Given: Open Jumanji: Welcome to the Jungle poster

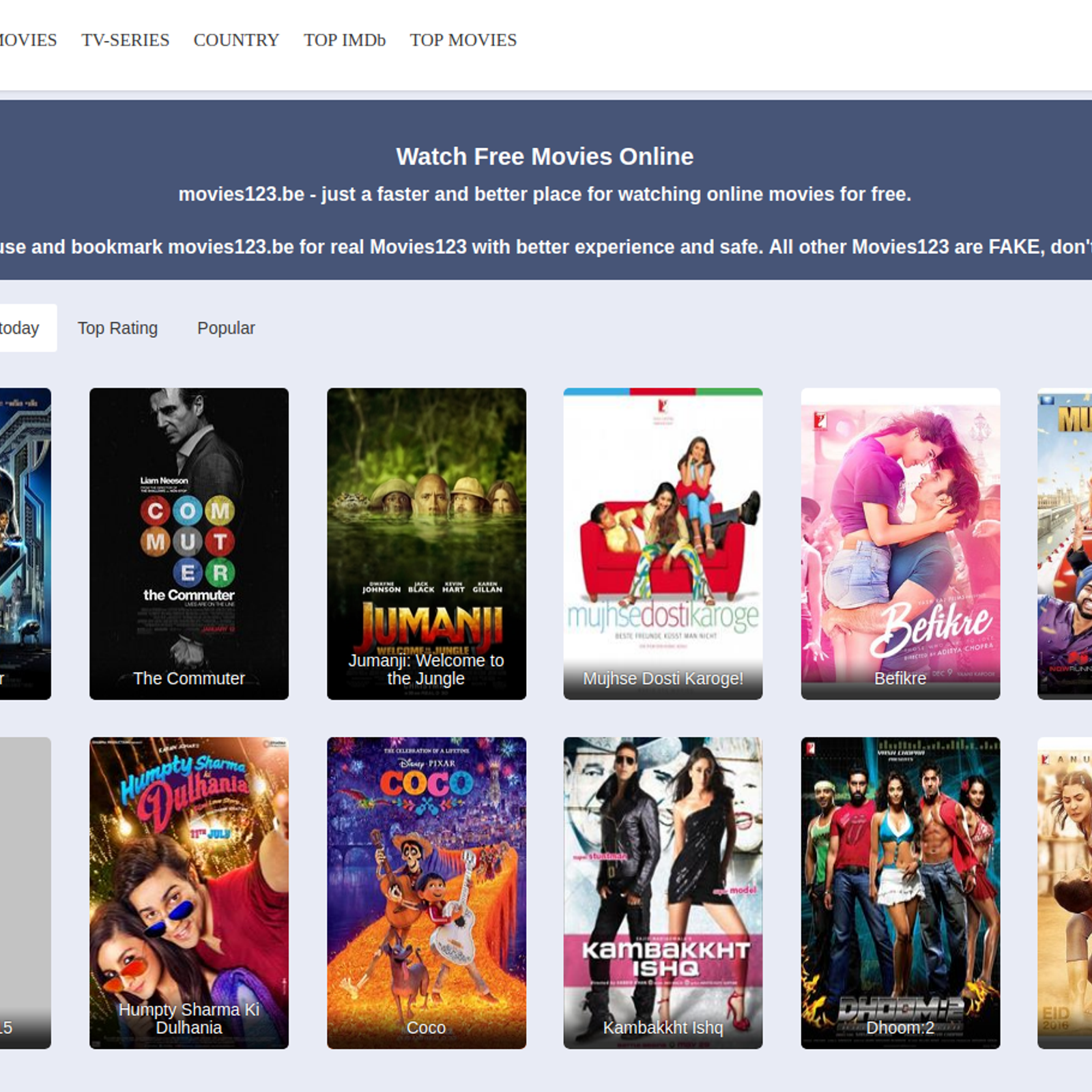Looking at the screenshot, I should [x=427, y=544].
